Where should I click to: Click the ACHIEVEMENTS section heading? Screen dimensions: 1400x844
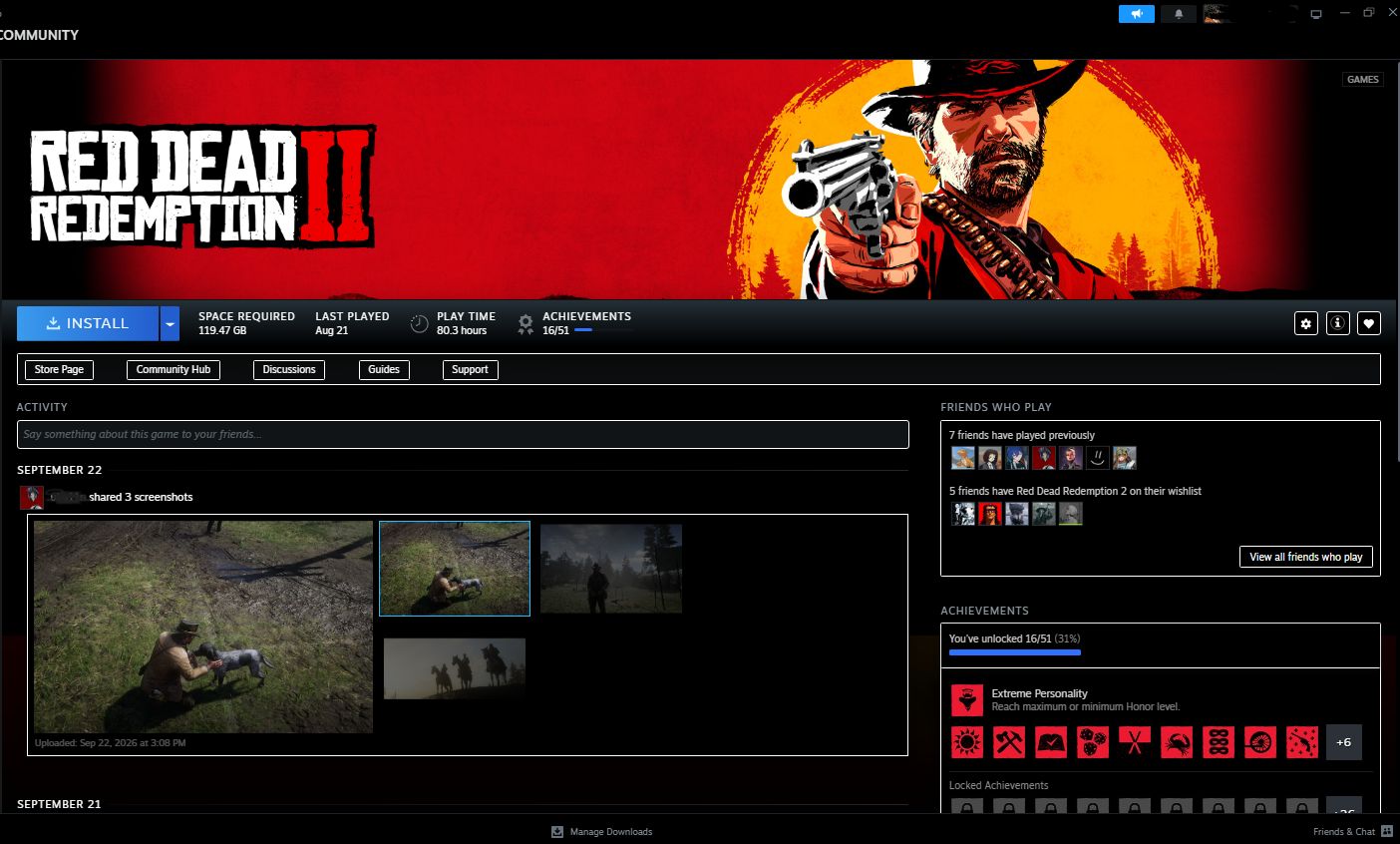(x=984, y=611)
